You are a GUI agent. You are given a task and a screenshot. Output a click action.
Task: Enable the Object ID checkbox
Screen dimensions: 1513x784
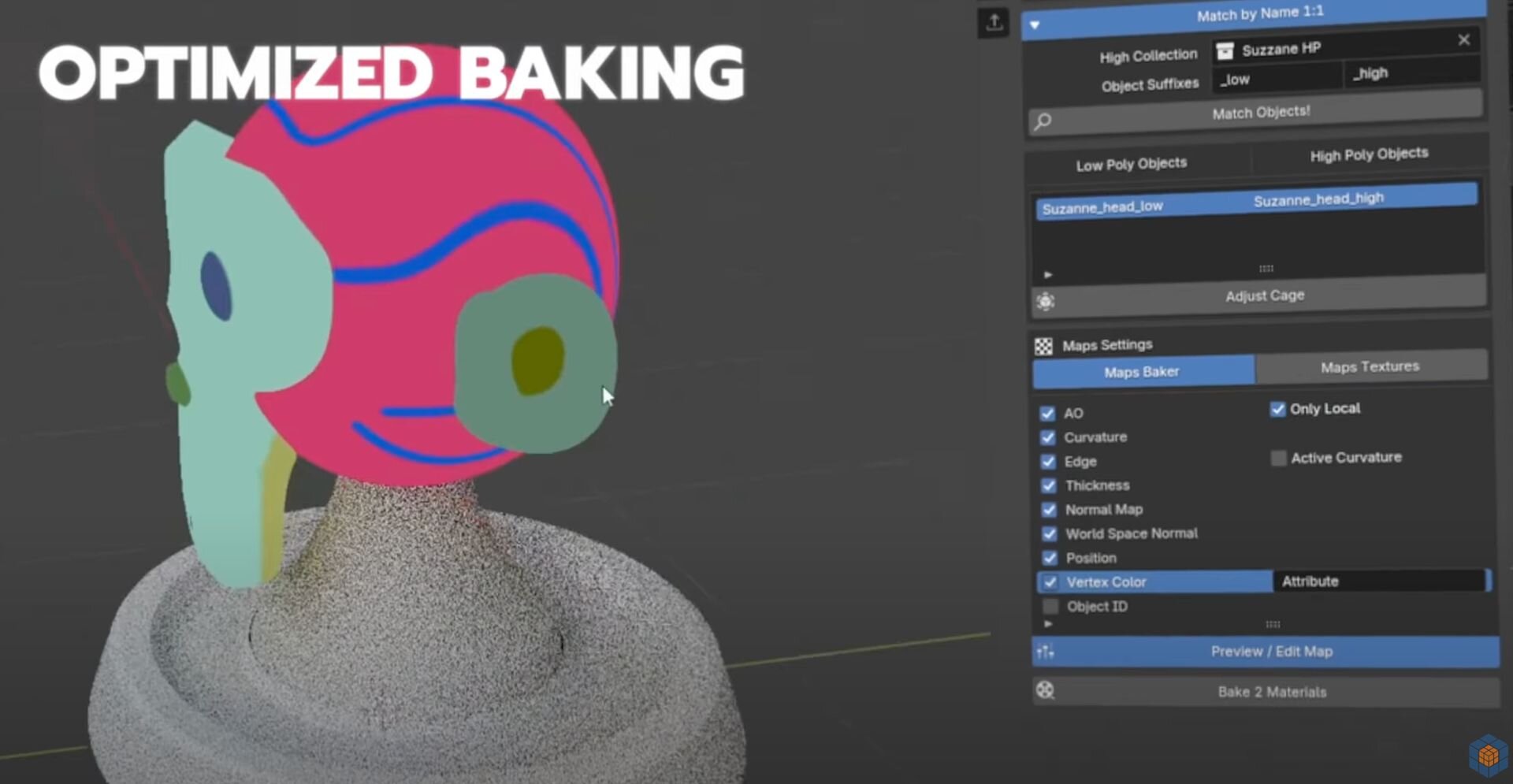click(x=1050, y=607)
